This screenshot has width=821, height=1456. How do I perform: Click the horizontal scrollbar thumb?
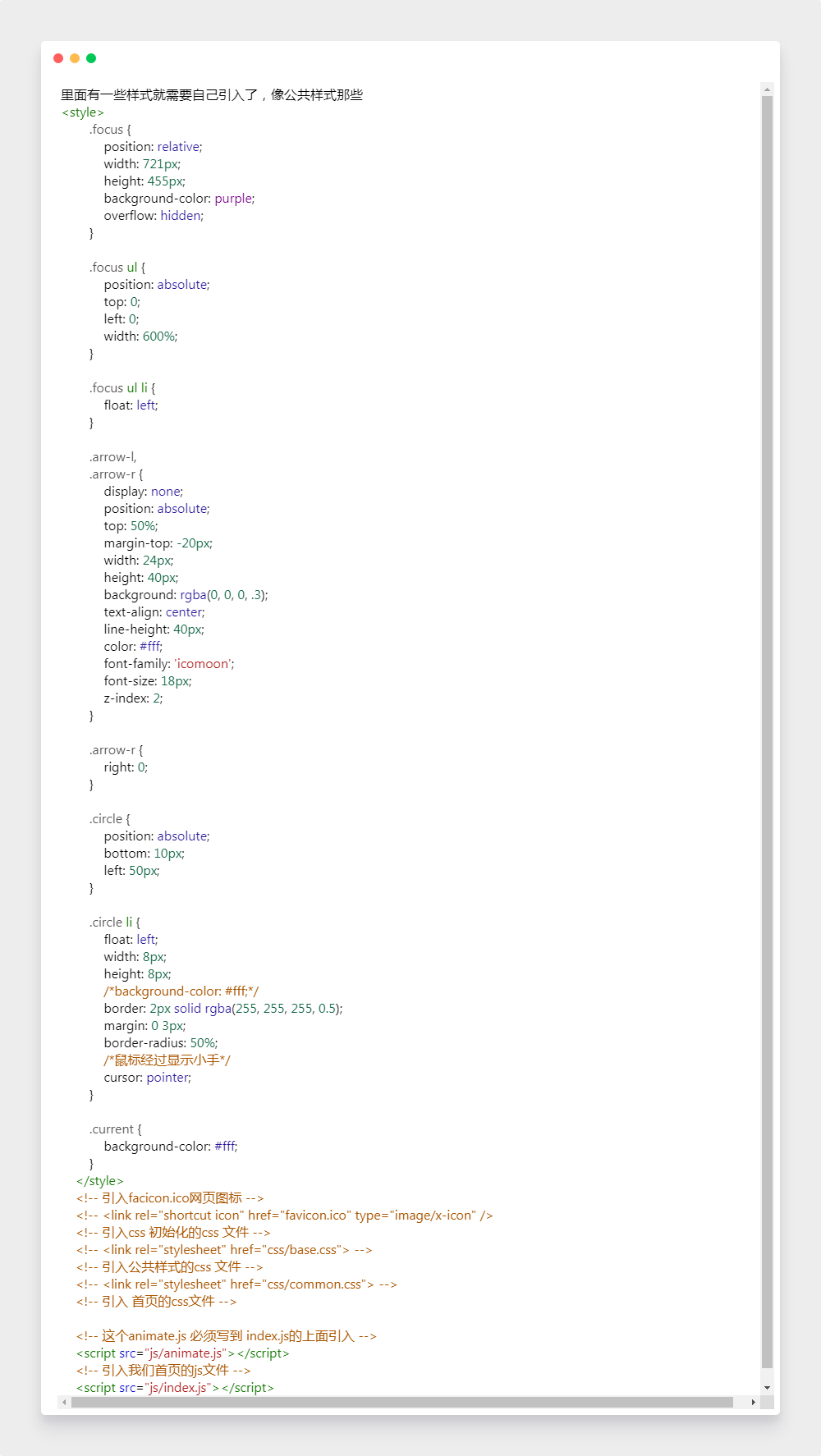point(402,1403)
